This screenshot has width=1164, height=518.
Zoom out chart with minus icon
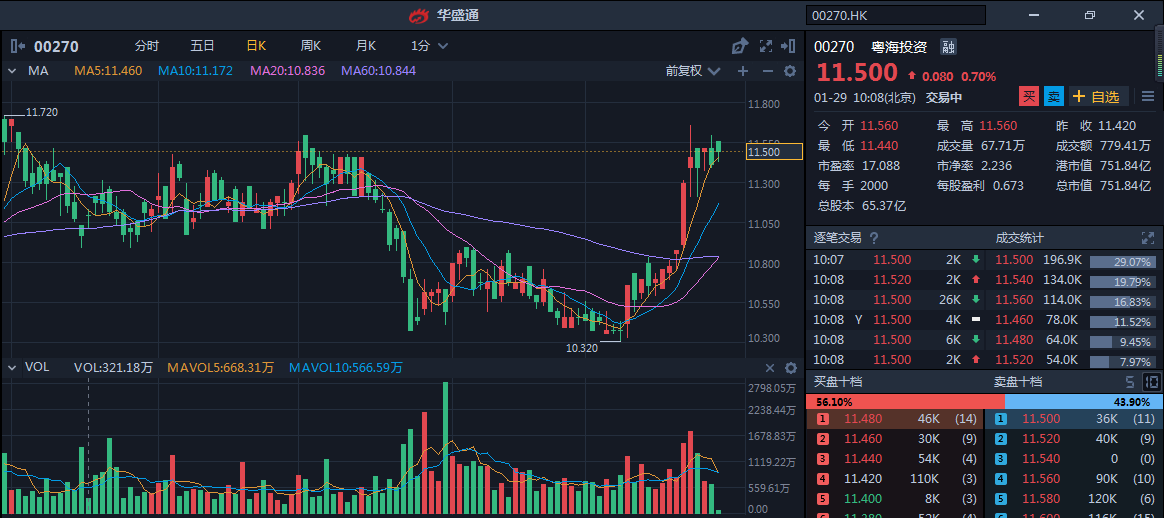click(x=767, y=71)
